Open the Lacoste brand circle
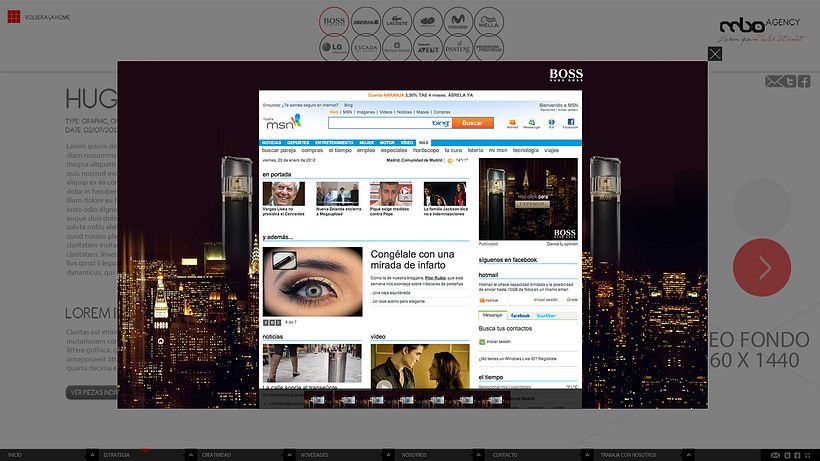820x461 pixels. 397,21
